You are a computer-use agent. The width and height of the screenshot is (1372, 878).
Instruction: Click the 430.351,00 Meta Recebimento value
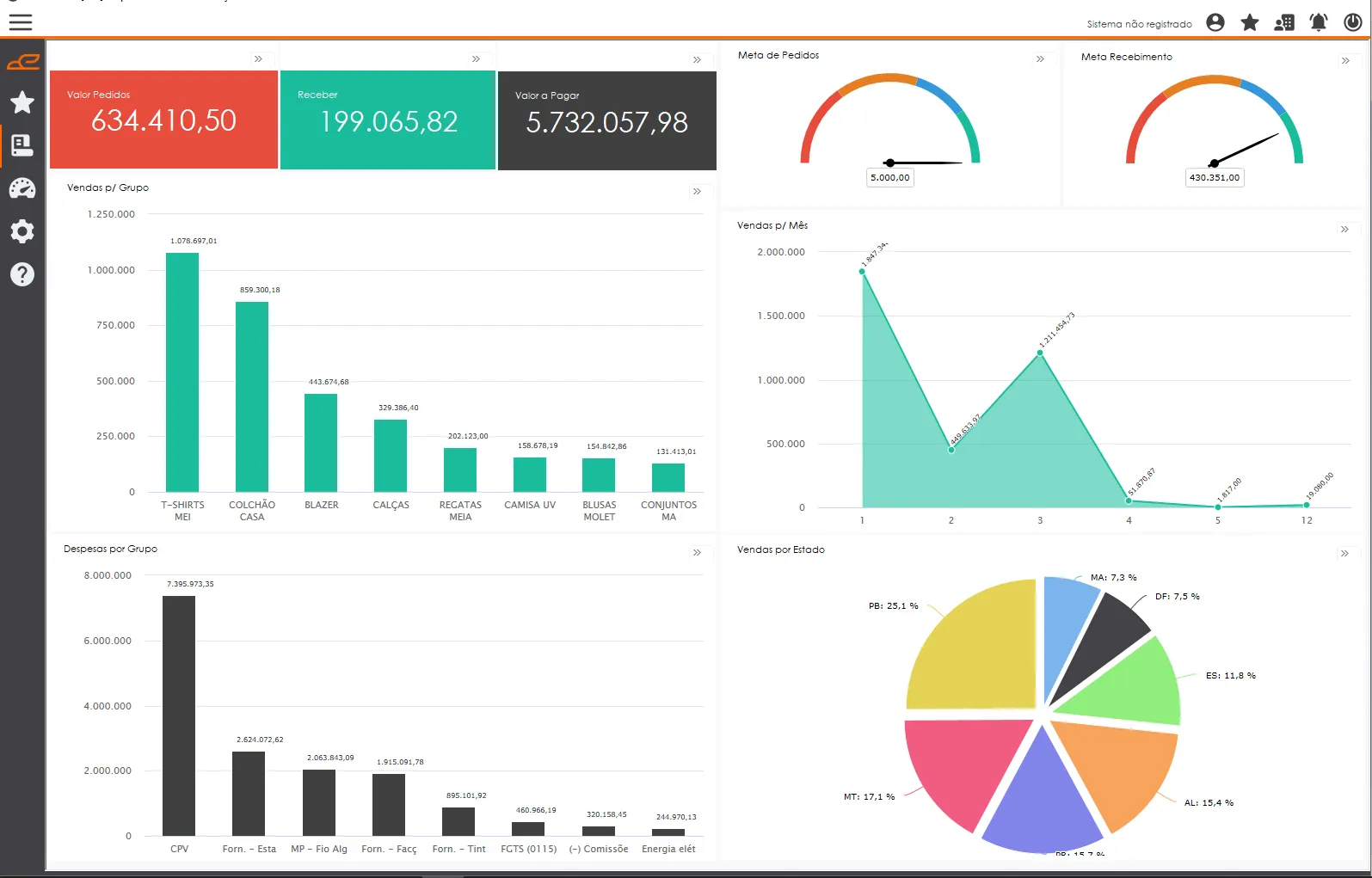[x=1215, y=178]
